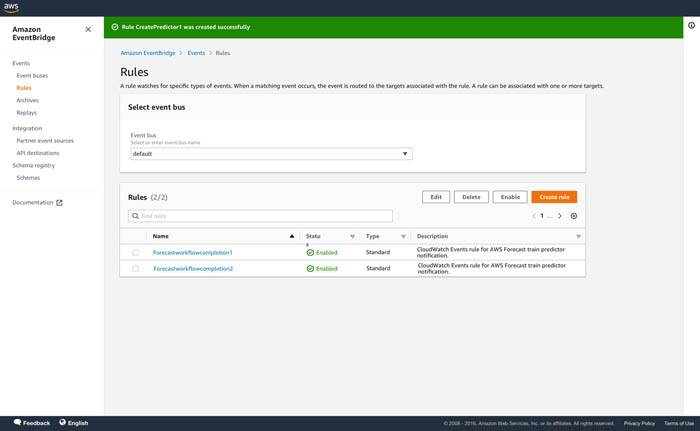The height and width of the screenshot is (431, 700).
Task: Change language via English footer link
Action: (78, 423)
